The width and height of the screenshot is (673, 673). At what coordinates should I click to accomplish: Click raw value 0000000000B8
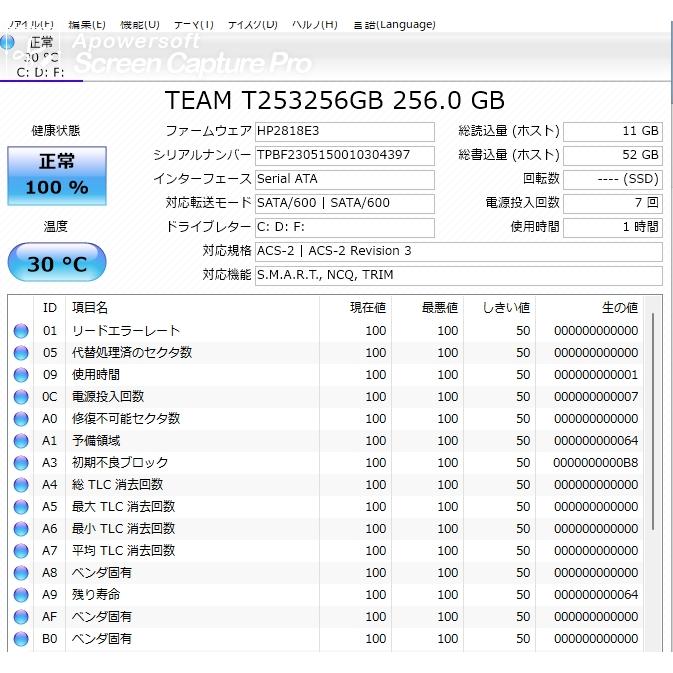(x=596, y=463)
